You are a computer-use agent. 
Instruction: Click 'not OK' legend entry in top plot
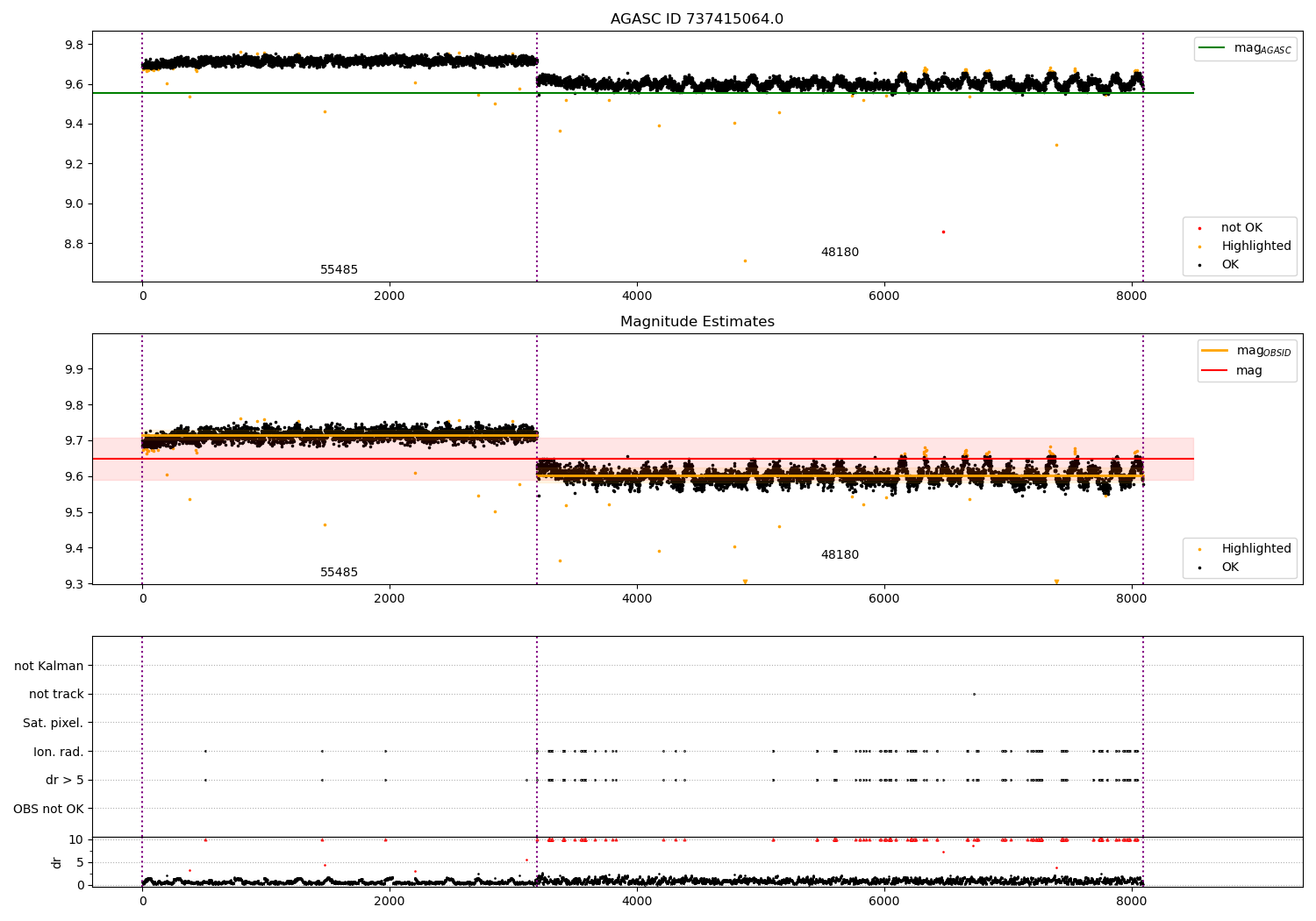click(x=1240, y=228)
